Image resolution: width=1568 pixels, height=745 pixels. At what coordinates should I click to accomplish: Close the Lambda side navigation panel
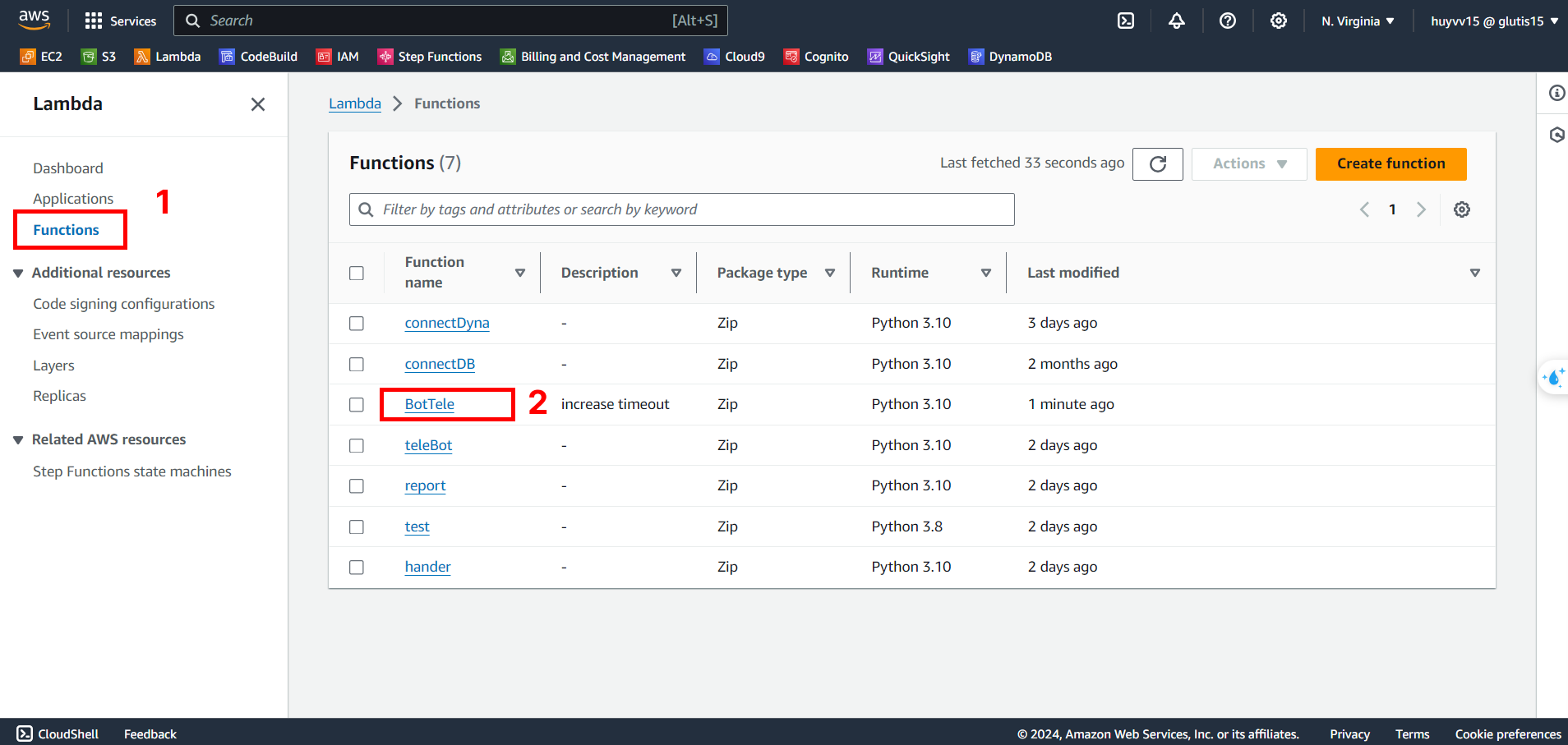pyautogui.click(x=258, y=104)
